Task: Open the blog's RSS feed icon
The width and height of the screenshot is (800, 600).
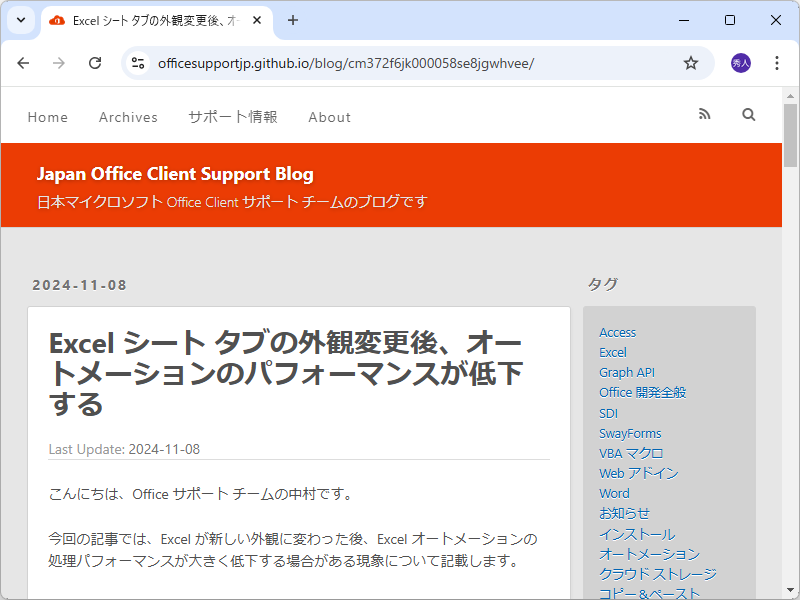Action: coord(704,114)
